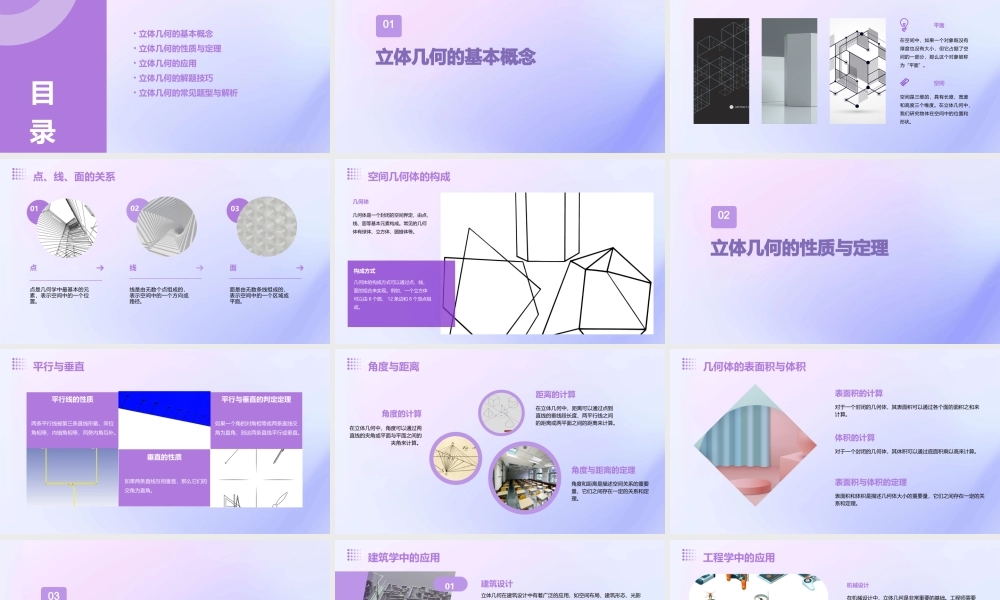Select the slide title 工程学中的应用

click(739, 558)
